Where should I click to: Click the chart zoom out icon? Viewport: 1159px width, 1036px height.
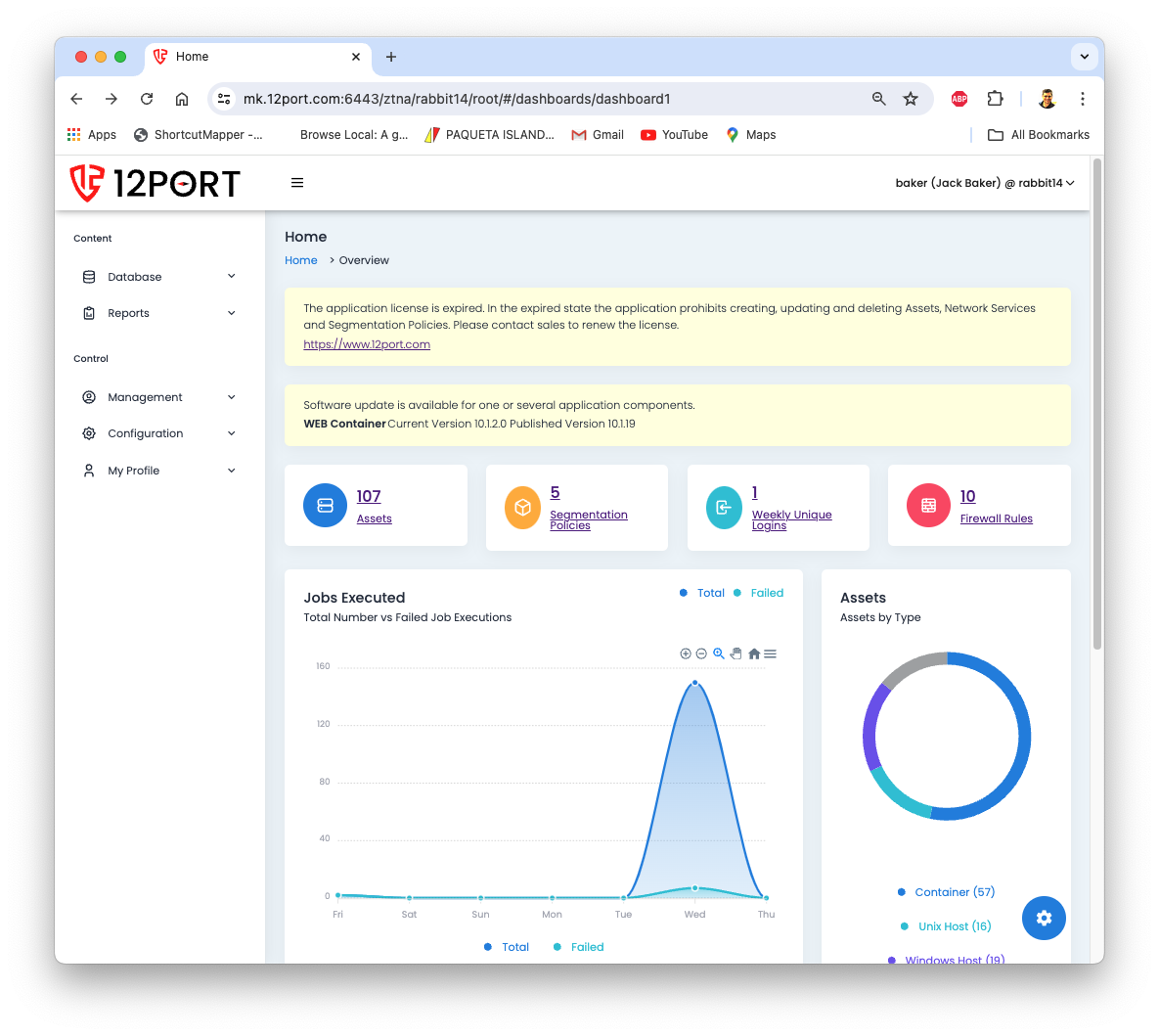701,653
